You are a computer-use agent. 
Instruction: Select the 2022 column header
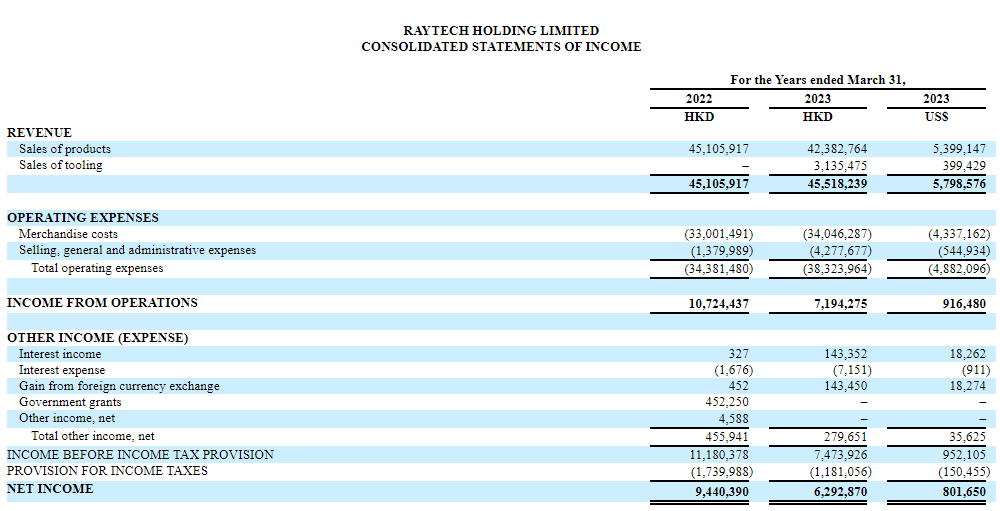(699, 99)
